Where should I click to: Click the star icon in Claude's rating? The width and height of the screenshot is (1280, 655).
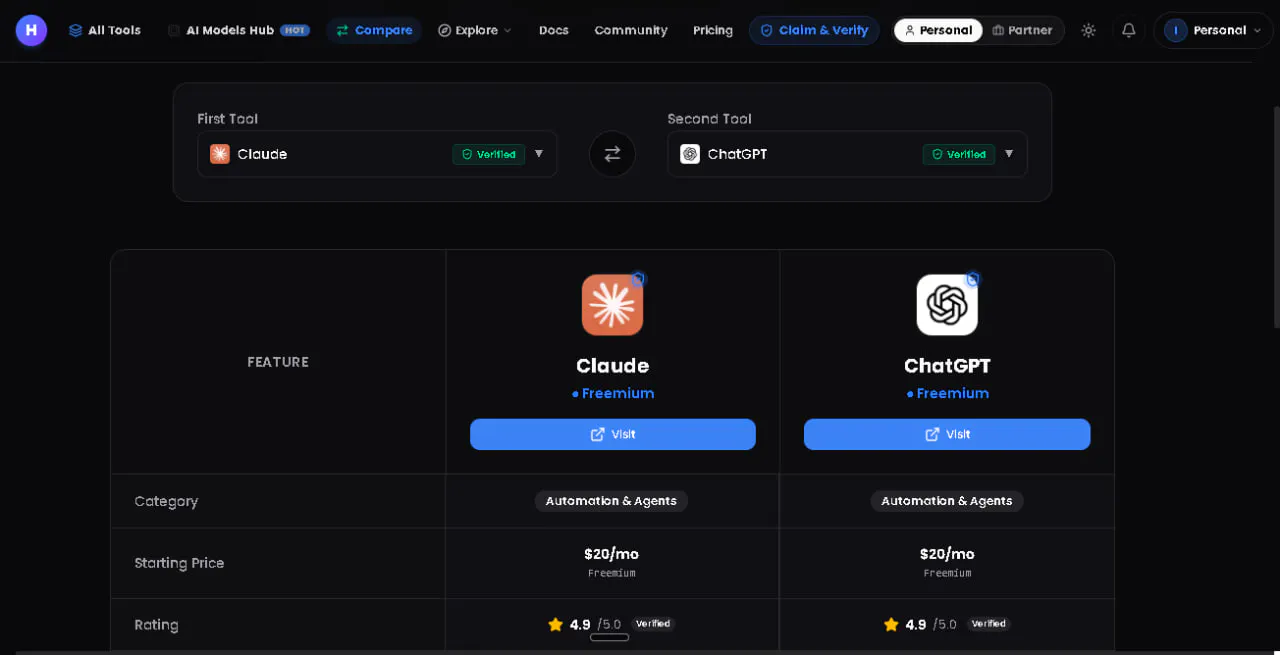pyautogui.click(x=556, y=625)
